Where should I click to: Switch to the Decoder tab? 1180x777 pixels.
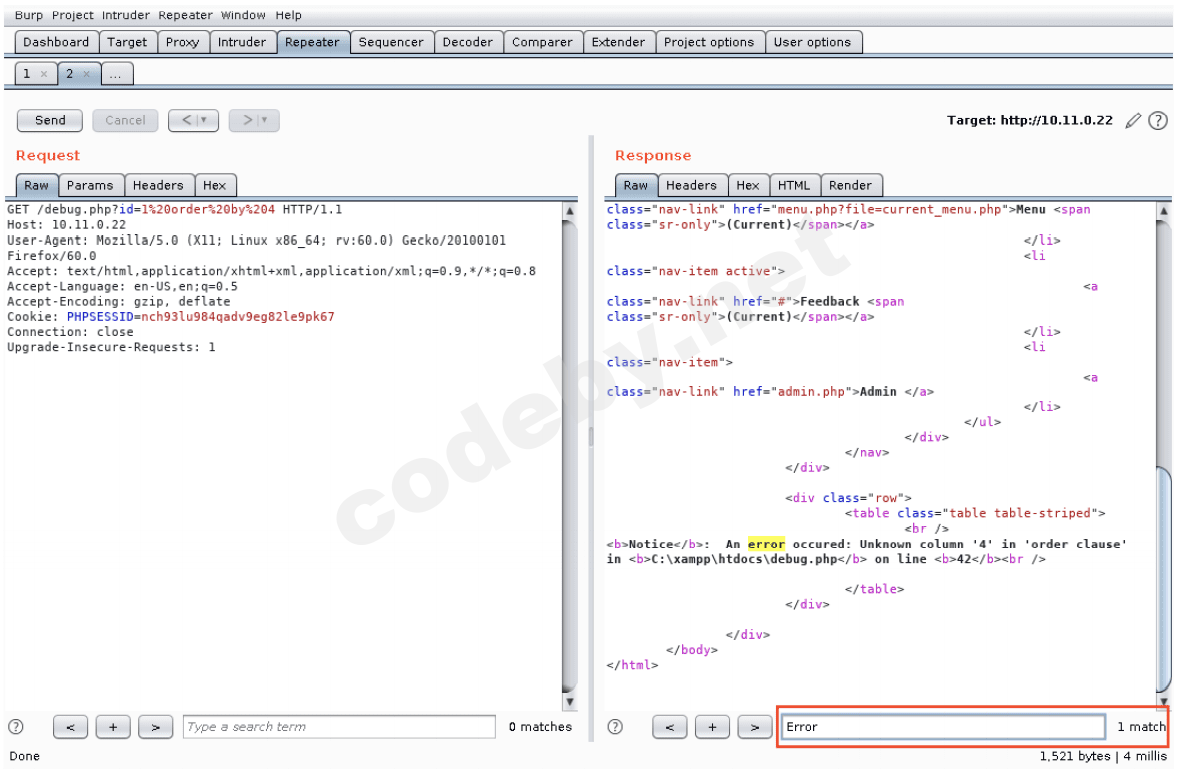point(467,42)
